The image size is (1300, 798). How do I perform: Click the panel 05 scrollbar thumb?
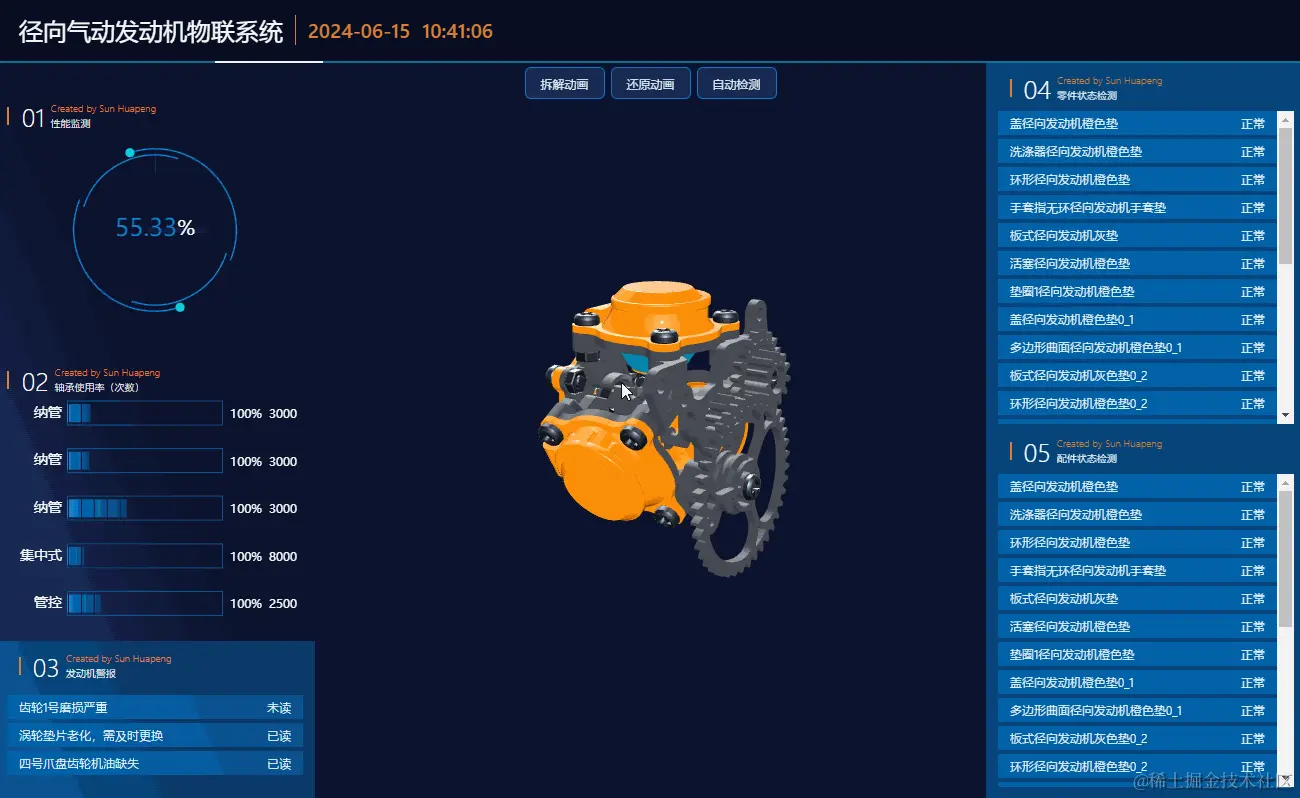point(1286,558)
